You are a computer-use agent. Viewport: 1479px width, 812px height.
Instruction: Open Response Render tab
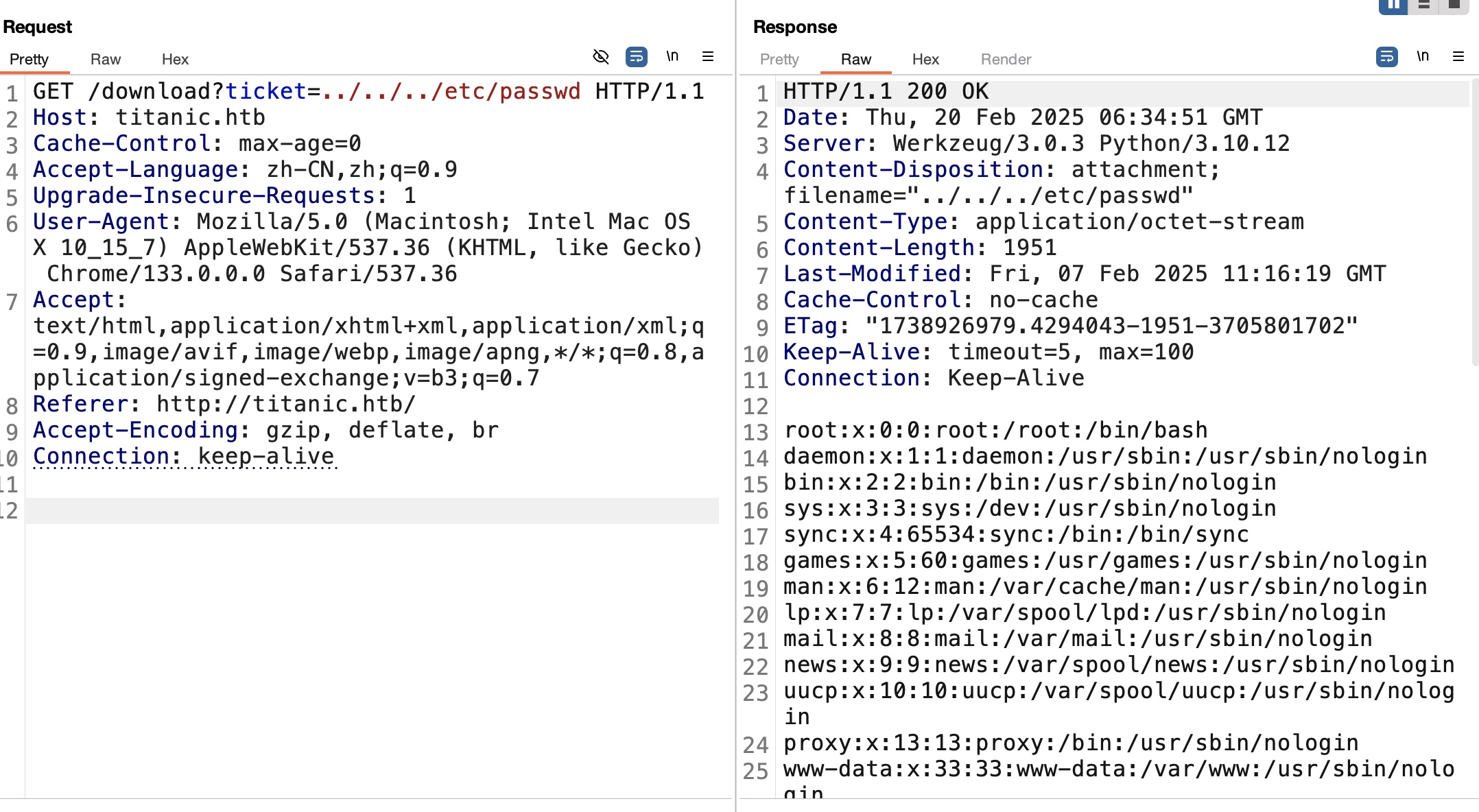click(x=1006, y=60)
